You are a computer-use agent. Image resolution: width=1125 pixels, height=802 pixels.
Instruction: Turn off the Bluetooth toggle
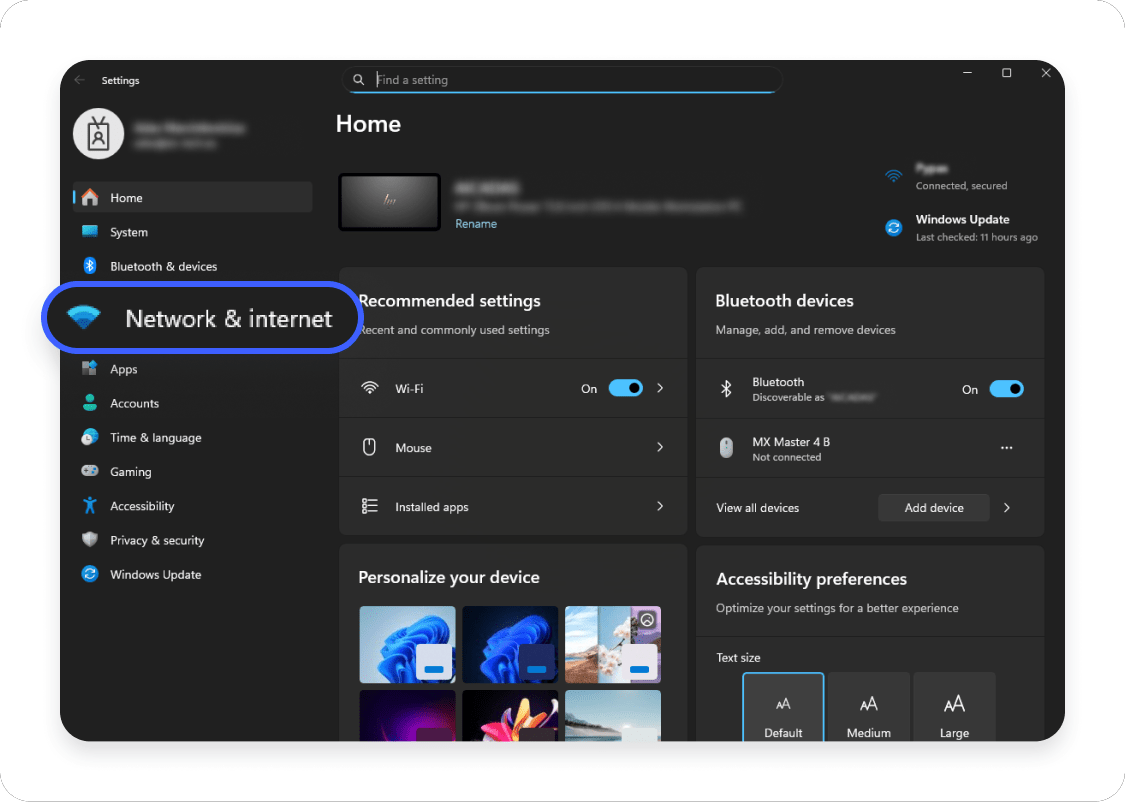click(1007, 389)
